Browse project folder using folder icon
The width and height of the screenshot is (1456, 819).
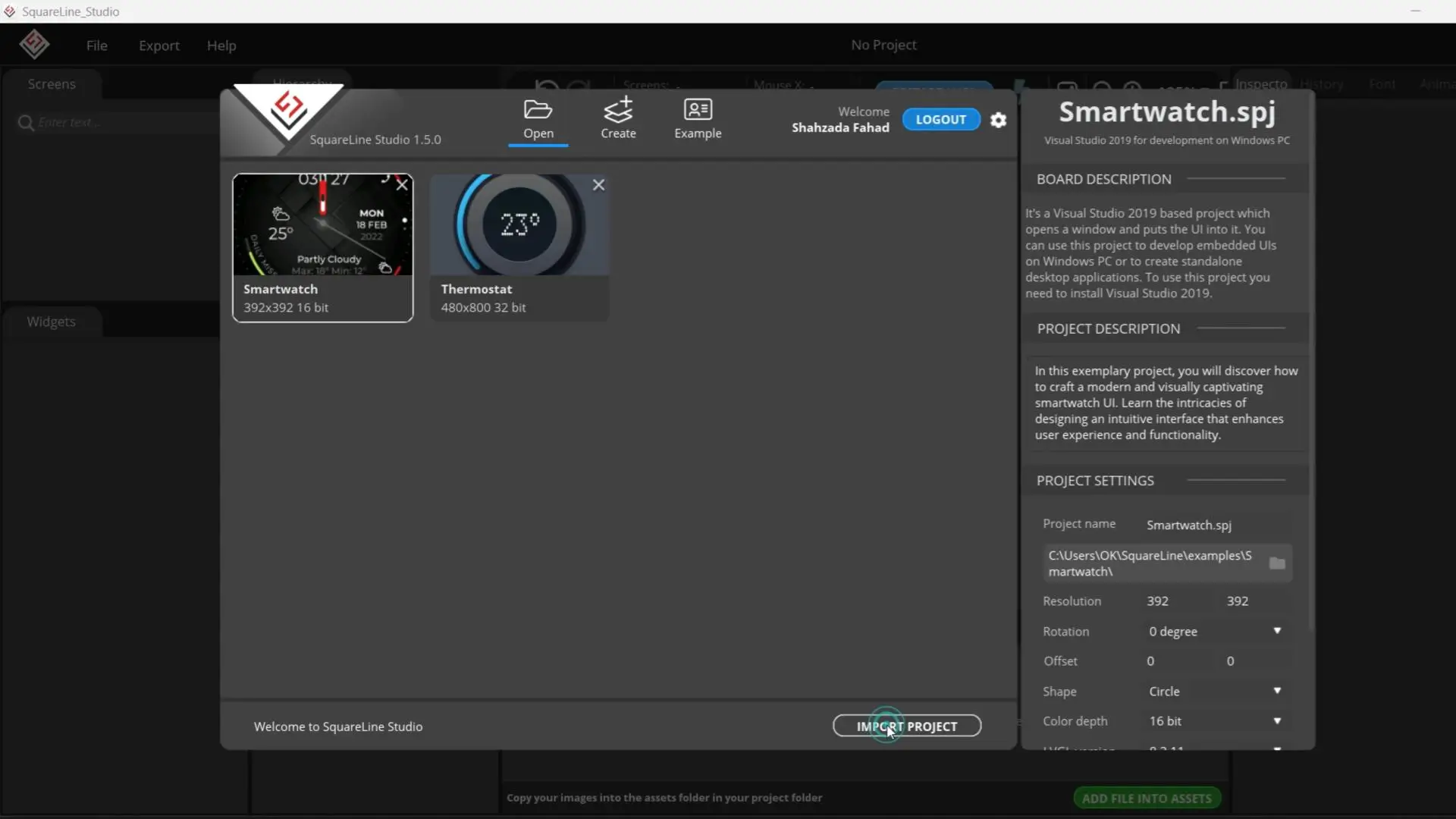click(x=1277, y=563)
